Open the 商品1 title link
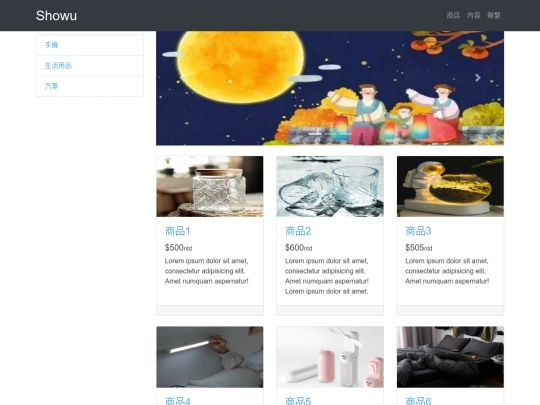Viewport: 540px width, 405px height. pyautogui.click(x=177, y=231)
